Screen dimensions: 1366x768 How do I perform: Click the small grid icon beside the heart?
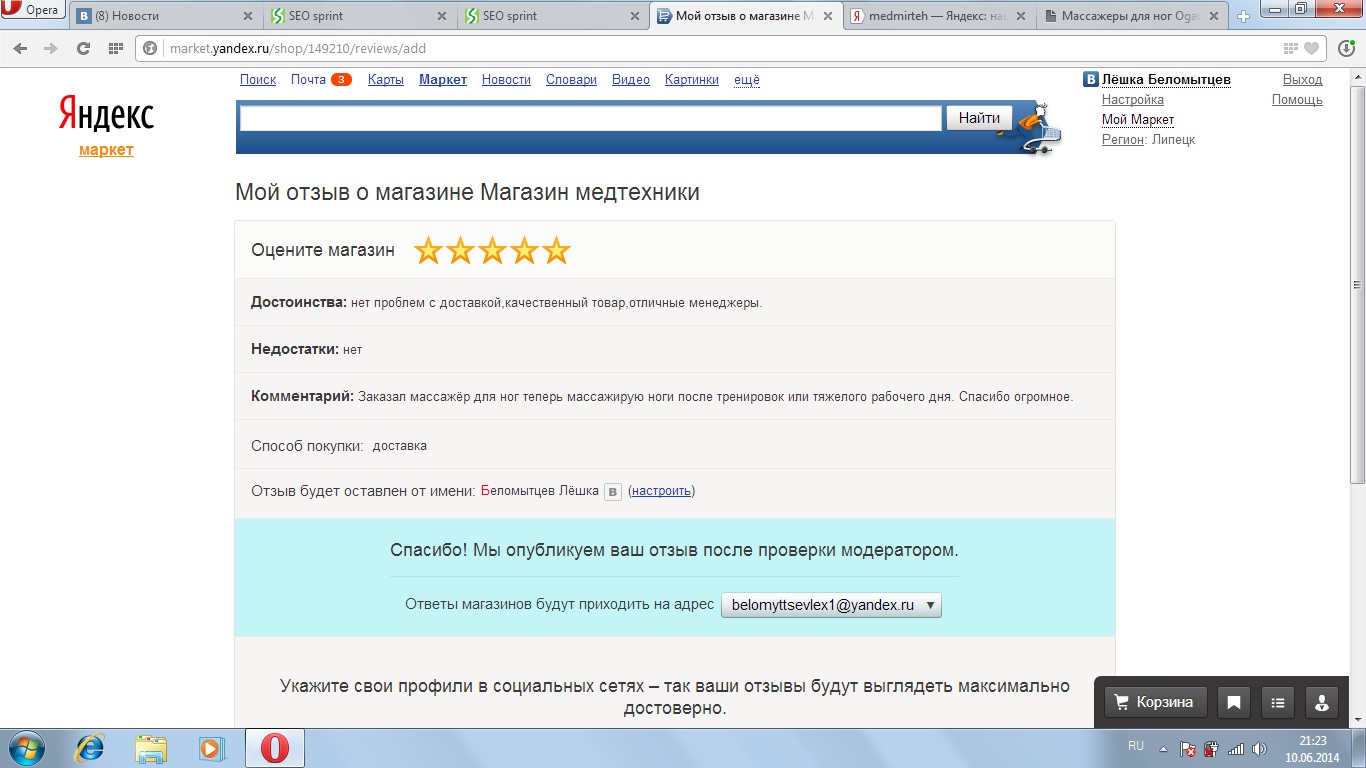coord(1291,48)
